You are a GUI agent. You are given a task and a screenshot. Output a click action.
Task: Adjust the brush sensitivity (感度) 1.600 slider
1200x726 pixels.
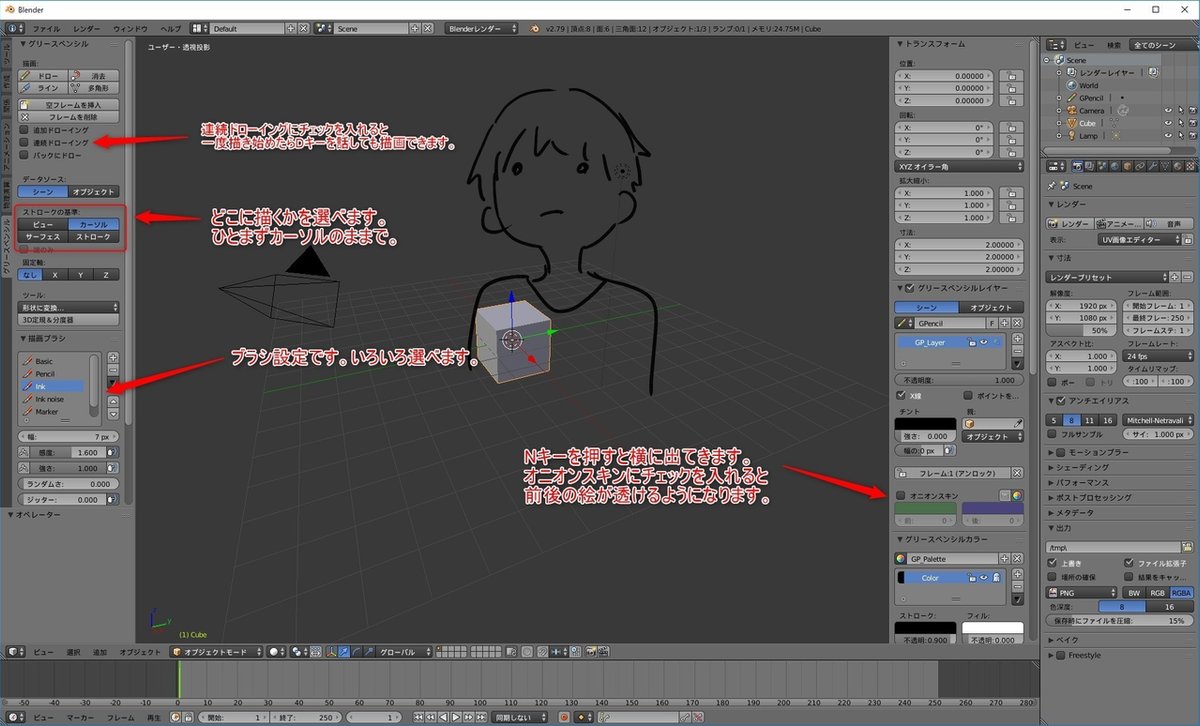70,452
